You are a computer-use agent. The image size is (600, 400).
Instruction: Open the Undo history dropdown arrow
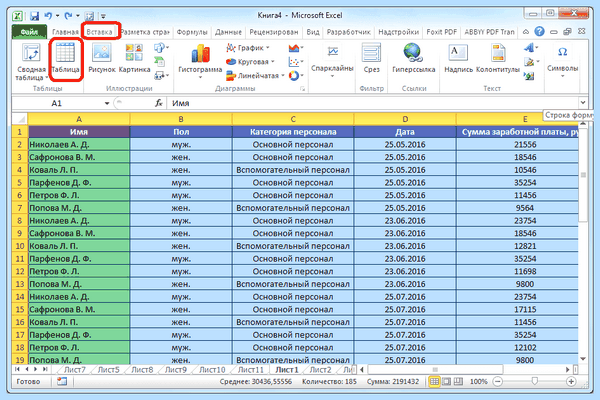click(57, 16)
